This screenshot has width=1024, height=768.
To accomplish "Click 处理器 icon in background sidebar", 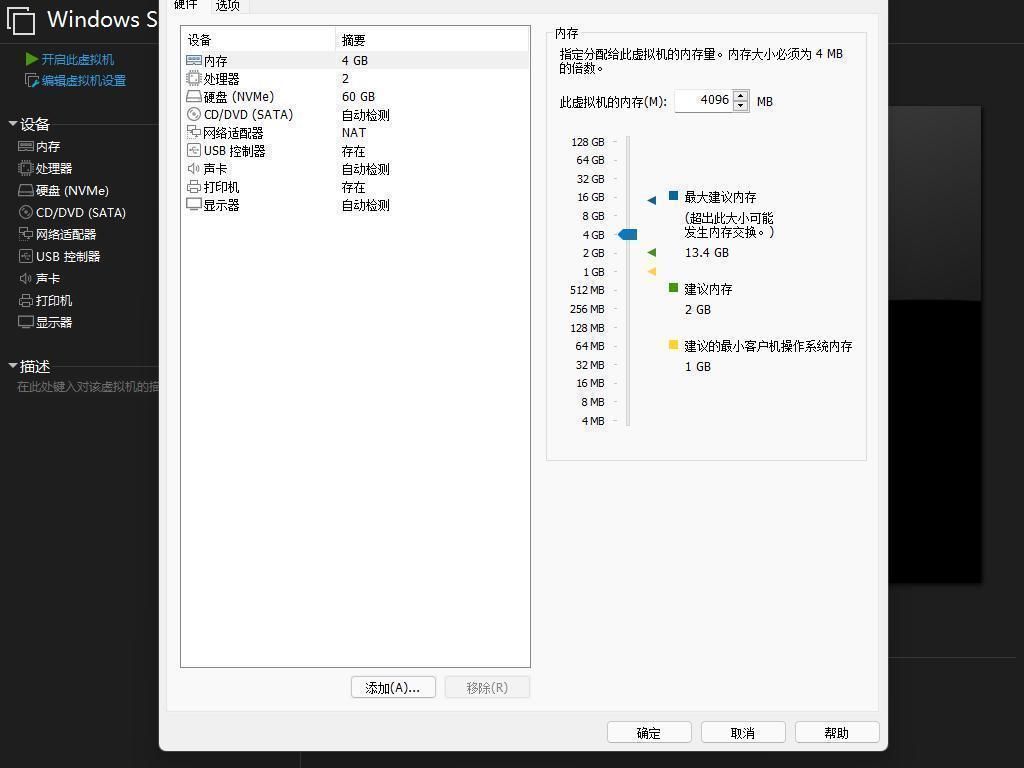I will (x=25, y=168).
